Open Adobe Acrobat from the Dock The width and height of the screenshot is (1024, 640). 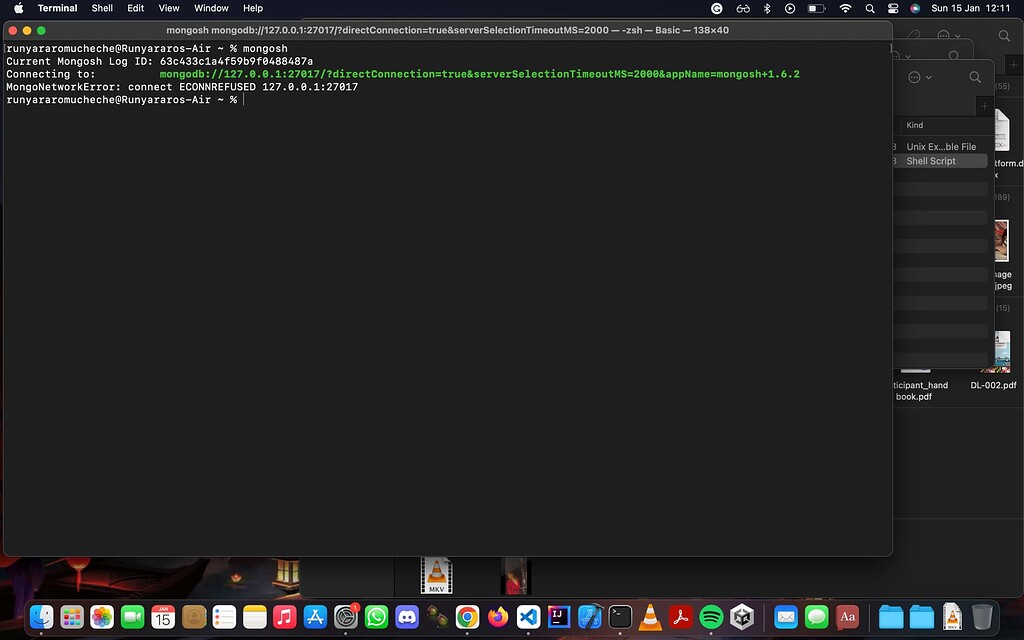click(x=682, y=617)
